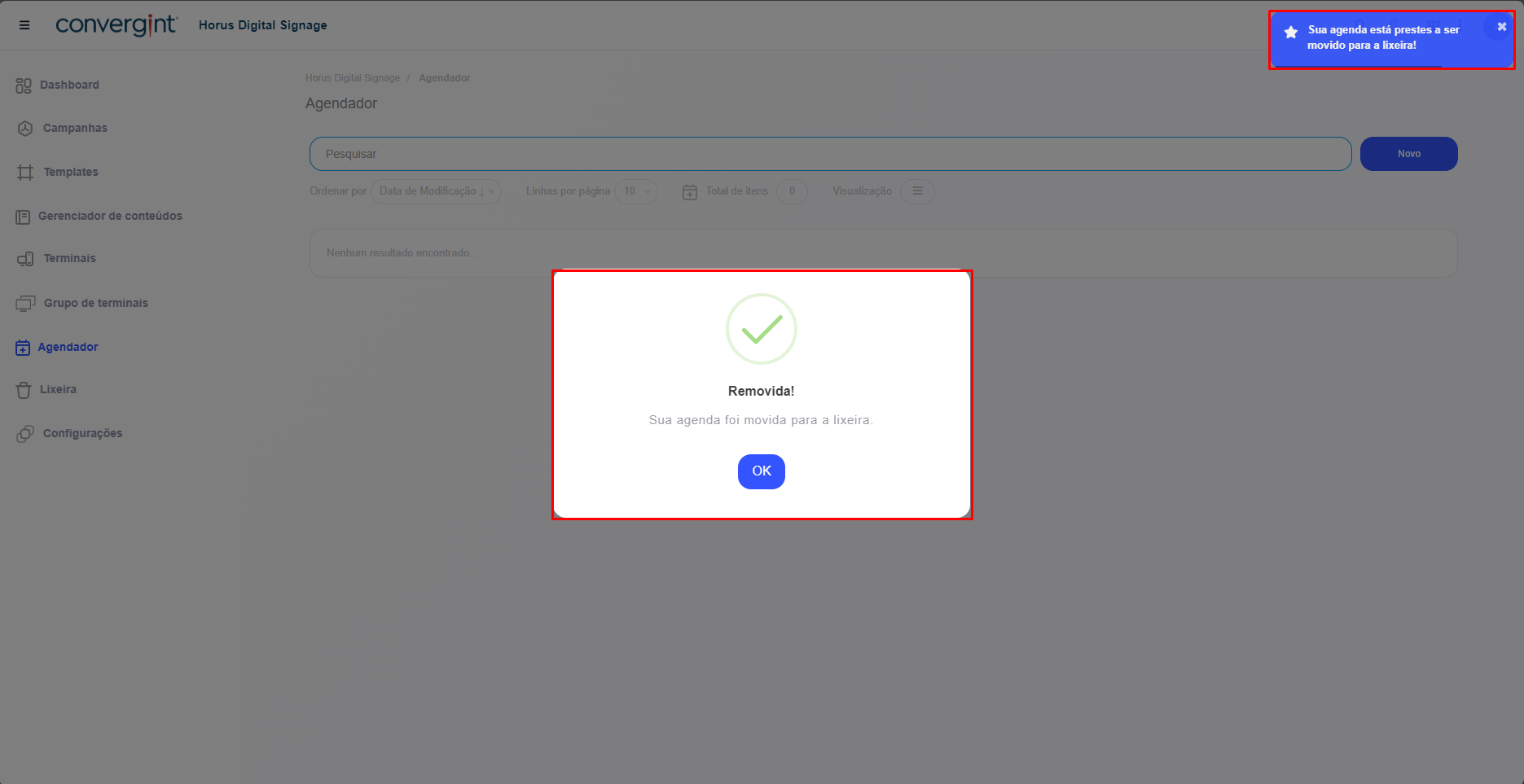
Task: Open Gerenciador de conteúdos menu item
Action: pyautogui.click(x=110, y=216)
